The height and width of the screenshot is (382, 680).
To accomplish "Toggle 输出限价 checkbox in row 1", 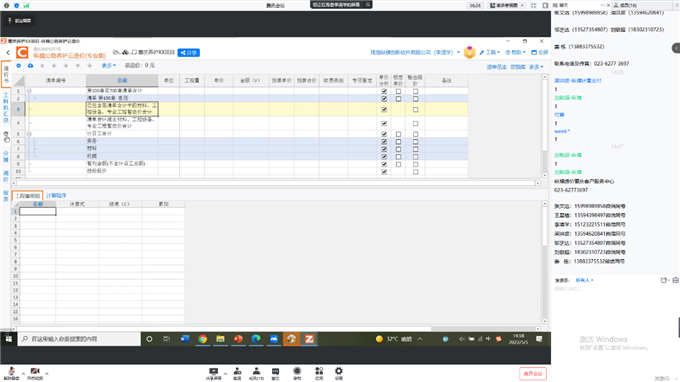I will coord(415,91).
